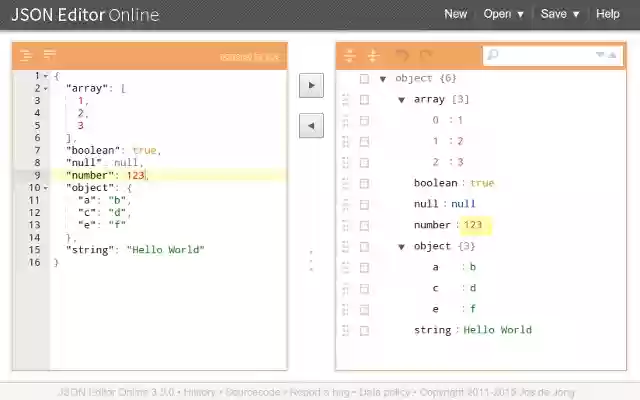This screenshot has width=640, height=400.
Task: Open the action menu square for 'c : d' row
Action: 364,289
